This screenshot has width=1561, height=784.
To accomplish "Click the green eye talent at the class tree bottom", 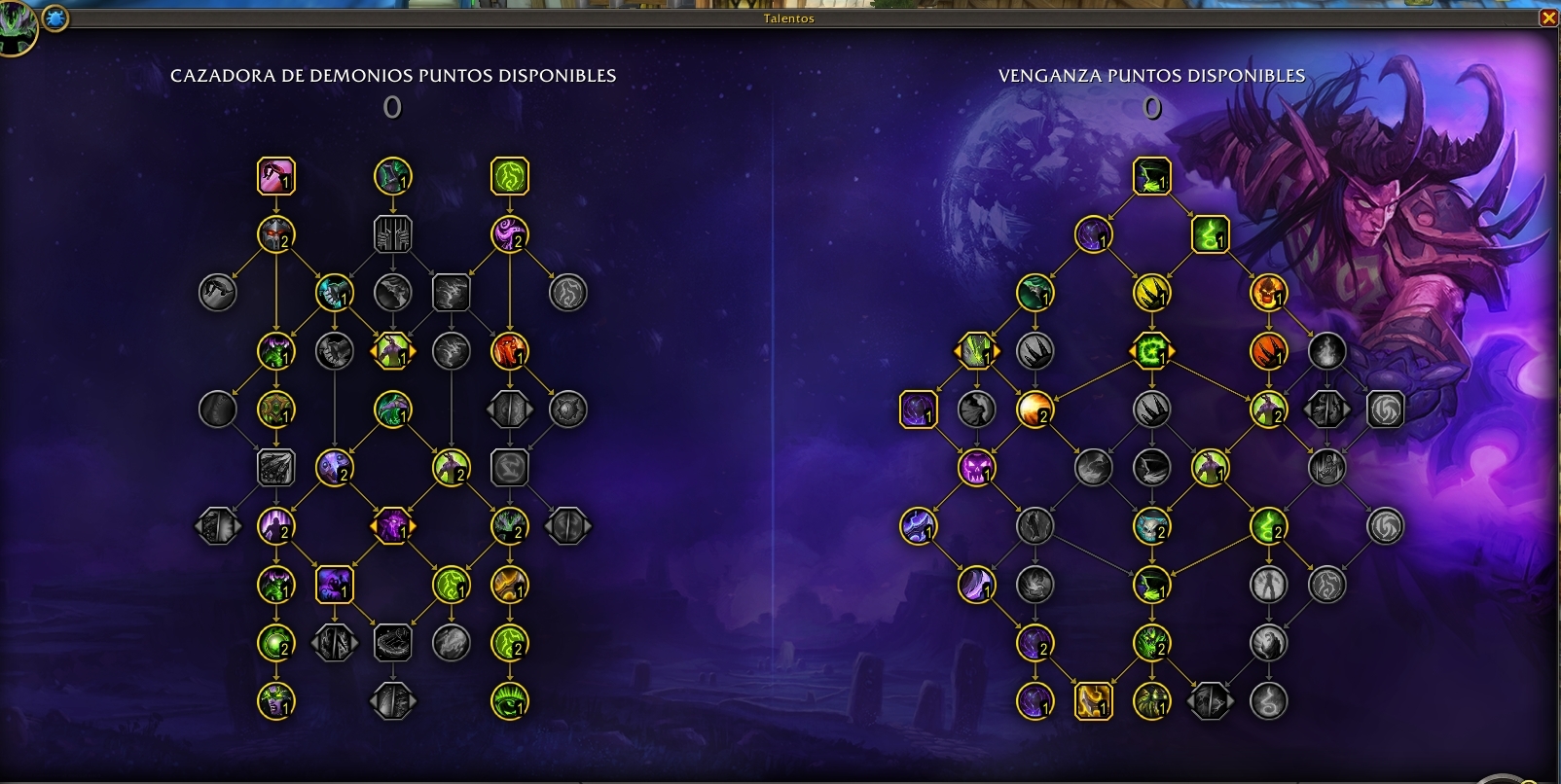I will 510,701.
